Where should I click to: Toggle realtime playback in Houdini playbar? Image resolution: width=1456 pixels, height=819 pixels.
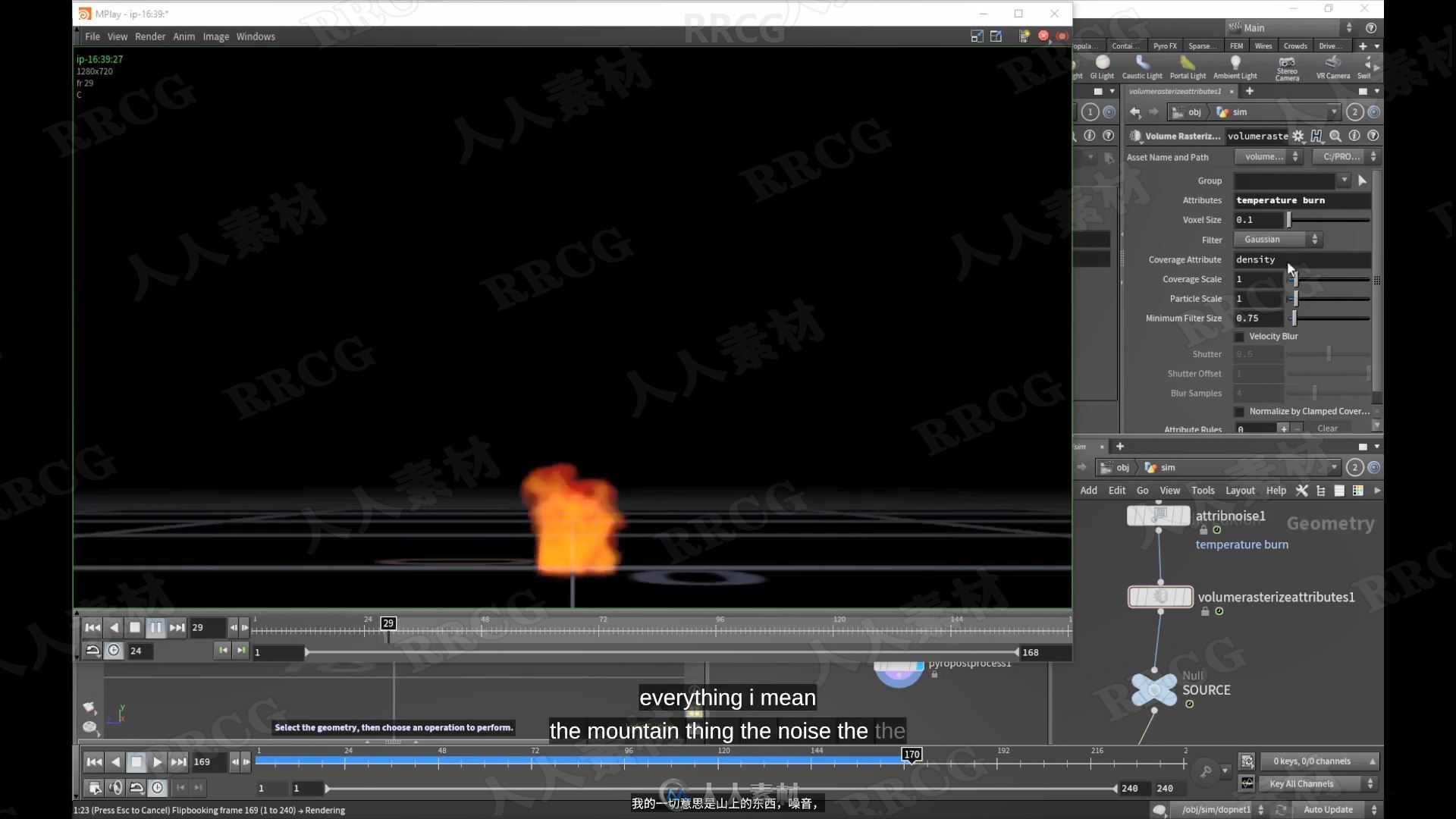pos(158,788)
